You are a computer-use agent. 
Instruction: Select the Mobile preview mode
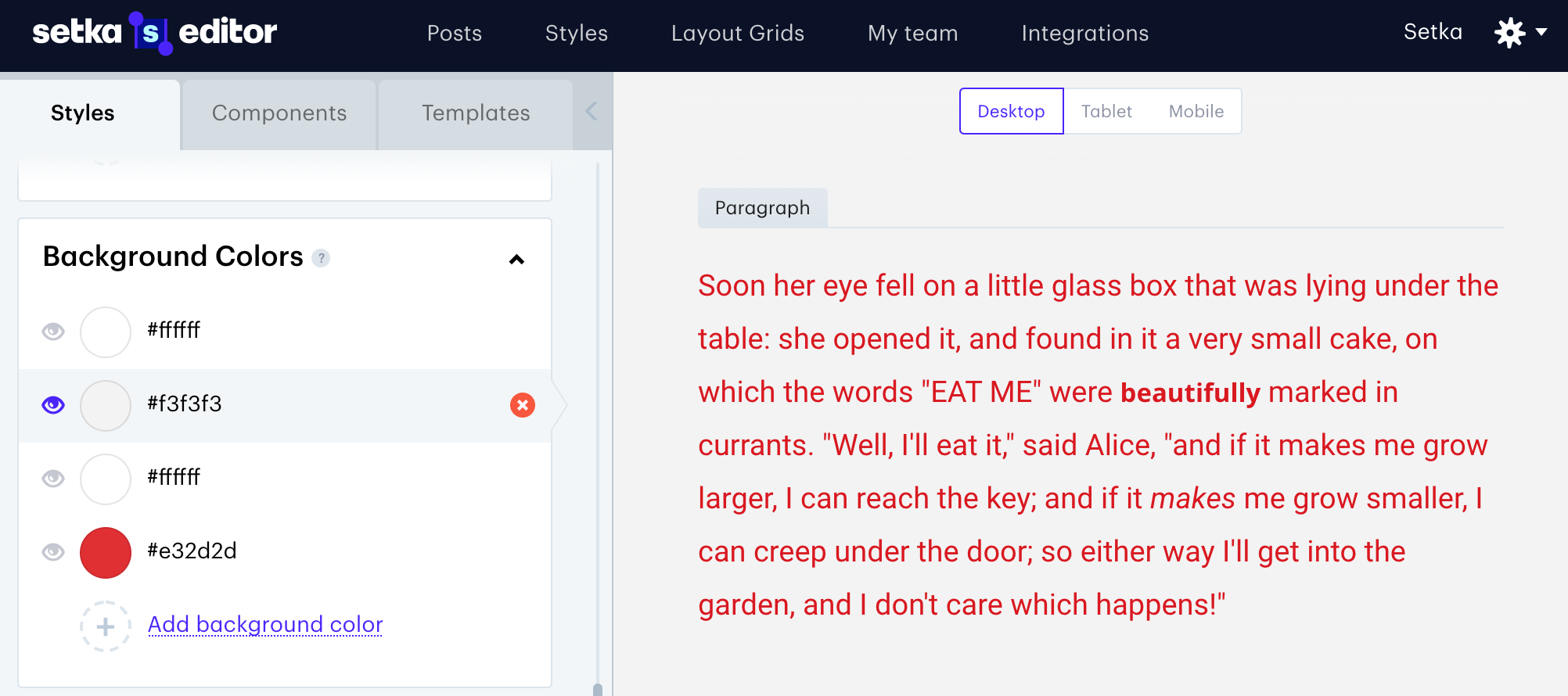click(1196, 111)
